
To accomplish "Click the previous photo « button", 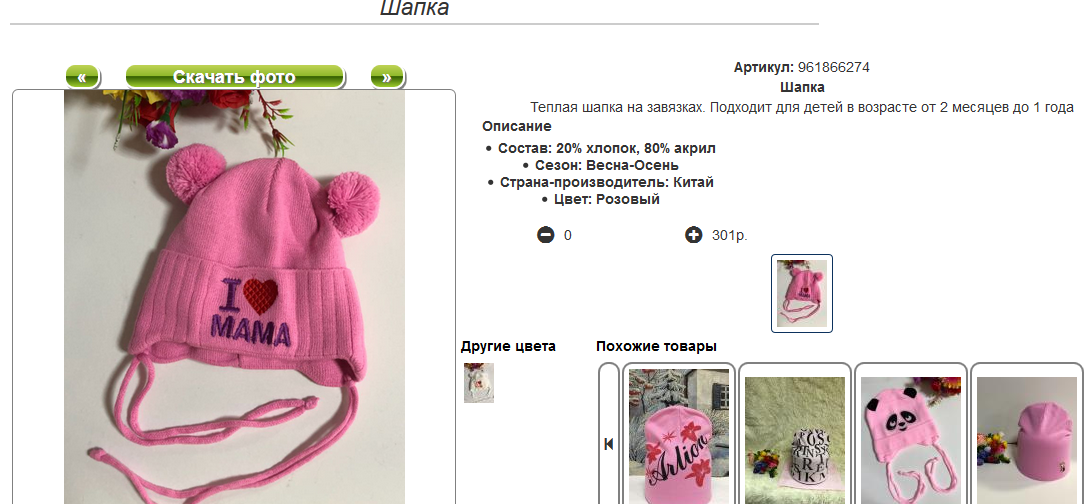I will coord(82,77).
